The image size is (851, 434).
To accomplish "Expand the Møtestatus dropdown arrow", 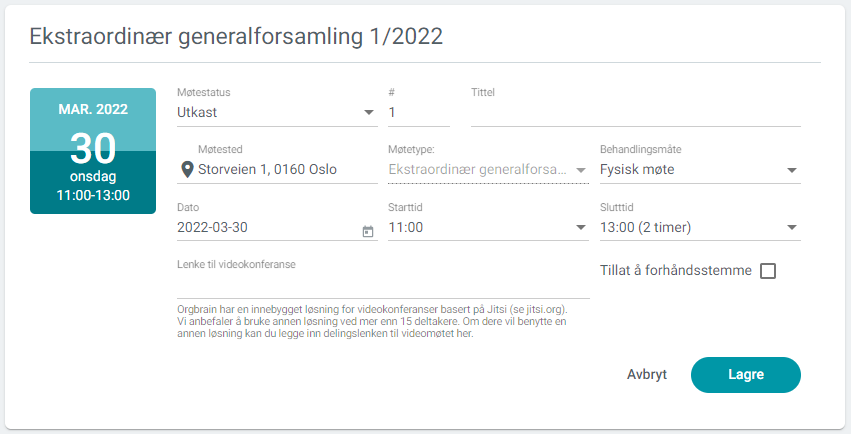I will click(369, 112).
